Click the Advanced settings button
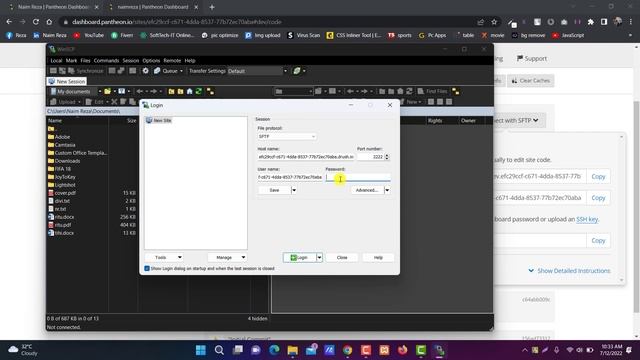The image size is (640, 360). click(367, 190)
